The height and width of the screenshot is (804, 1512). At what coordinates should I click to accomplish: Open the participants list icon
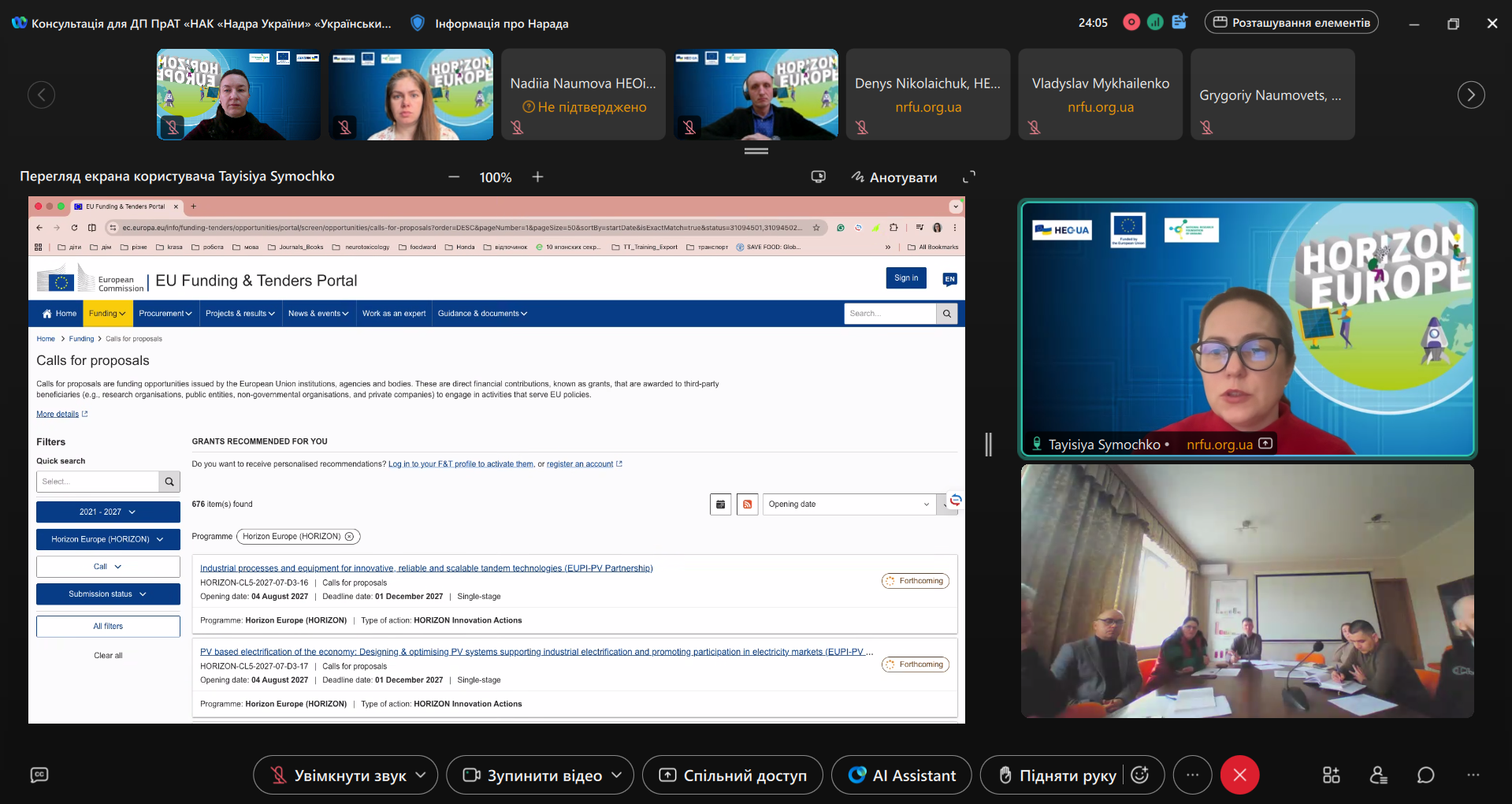(1378, 776)
